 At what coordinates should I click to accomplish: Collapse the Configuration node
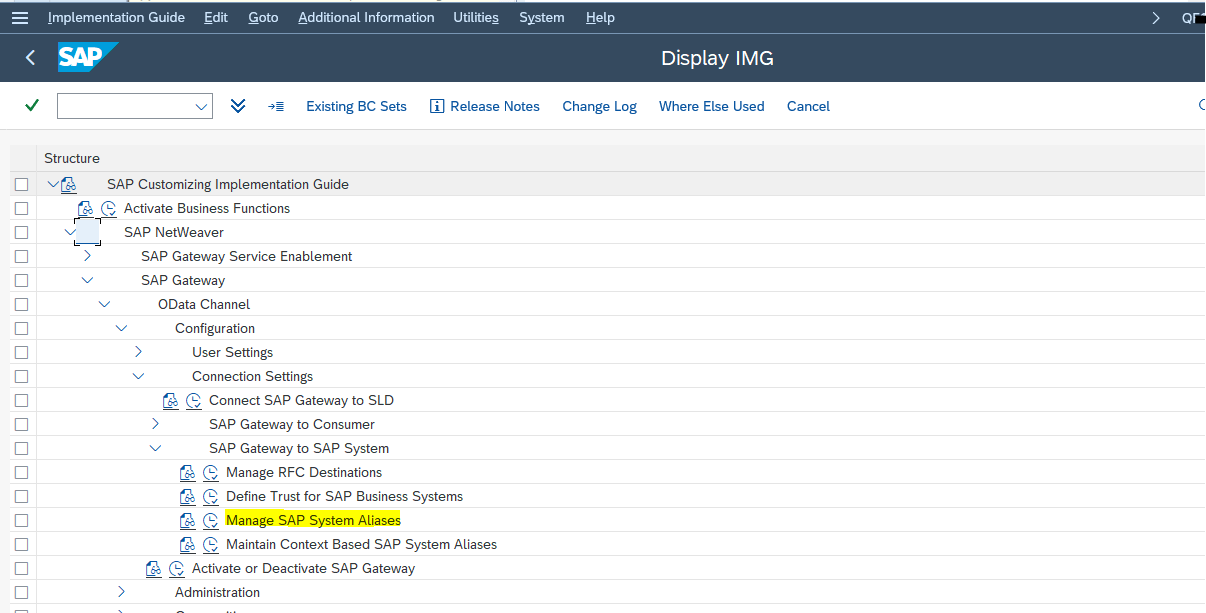pyautogui.click(x=121, y=328)
